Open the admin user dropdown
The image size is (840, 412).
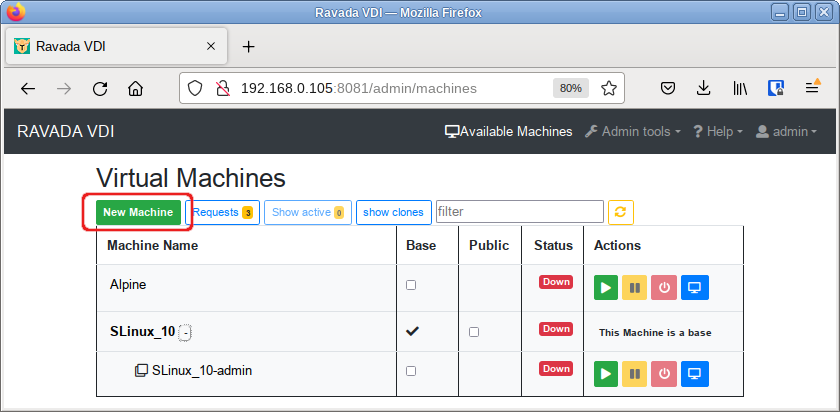click(786, 132)
